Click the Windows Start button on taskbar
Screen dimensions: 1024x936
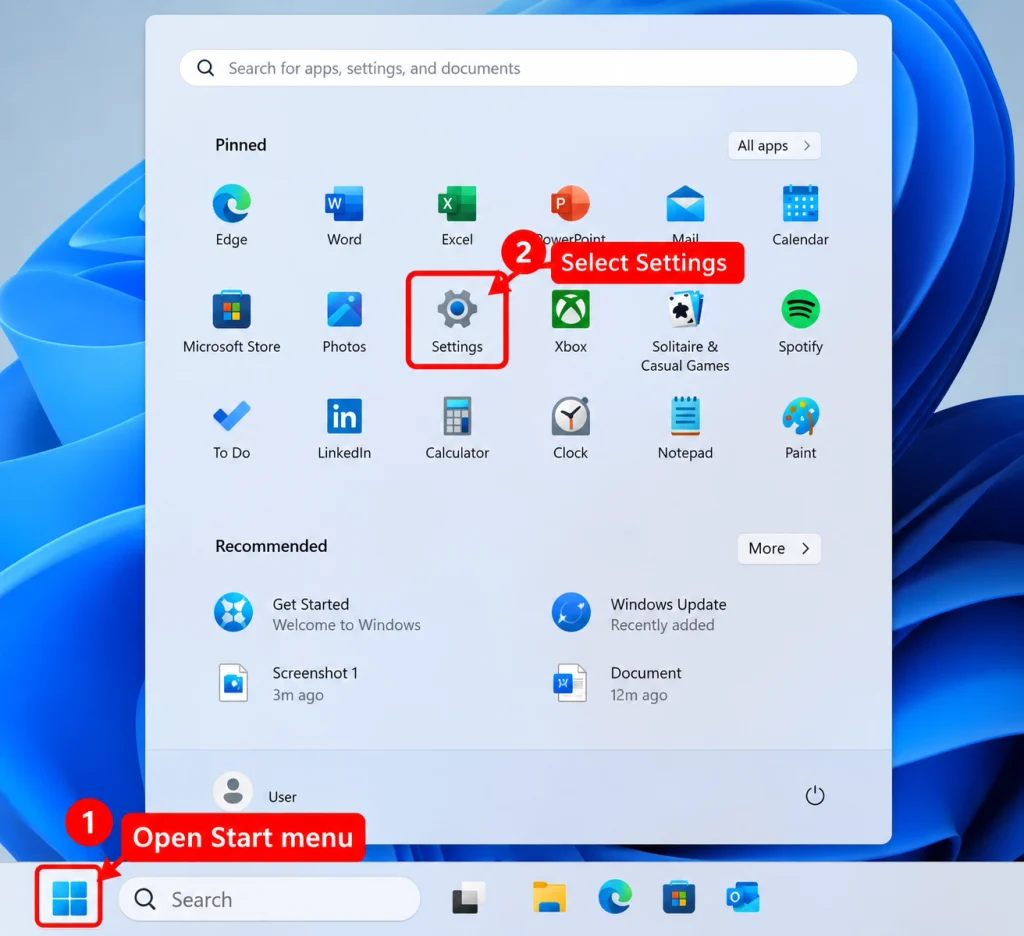pos(69,898)
